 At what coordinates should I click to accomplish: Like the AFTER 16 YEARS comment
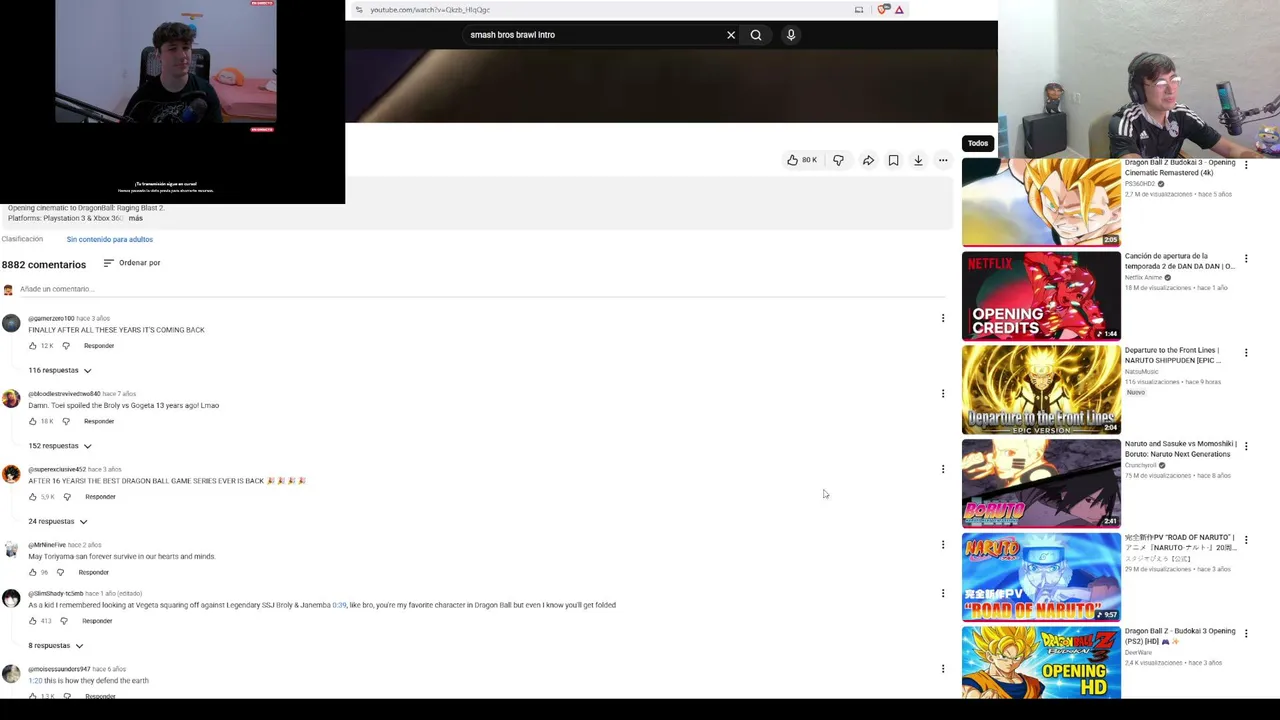coord(32,497)
